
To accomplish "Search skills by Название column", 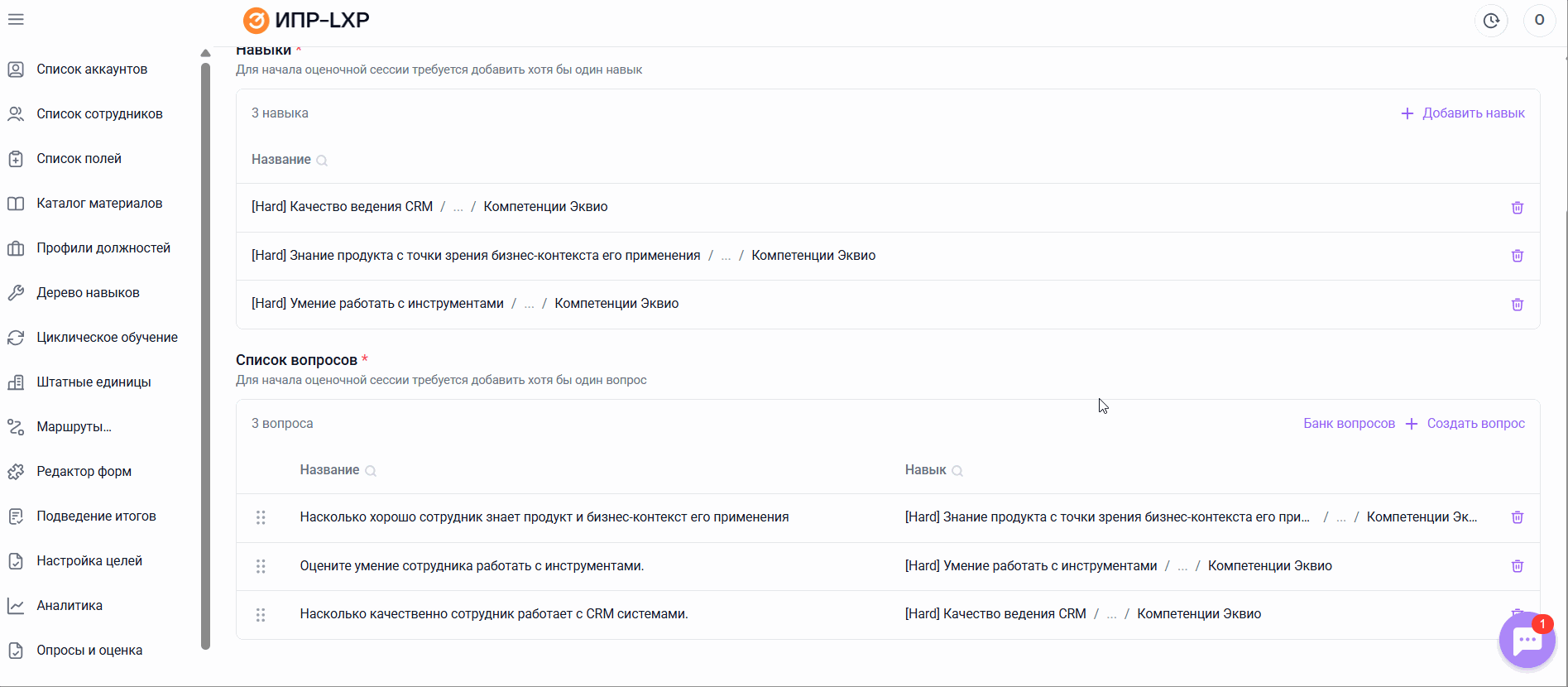I will [x=322, y=161].
